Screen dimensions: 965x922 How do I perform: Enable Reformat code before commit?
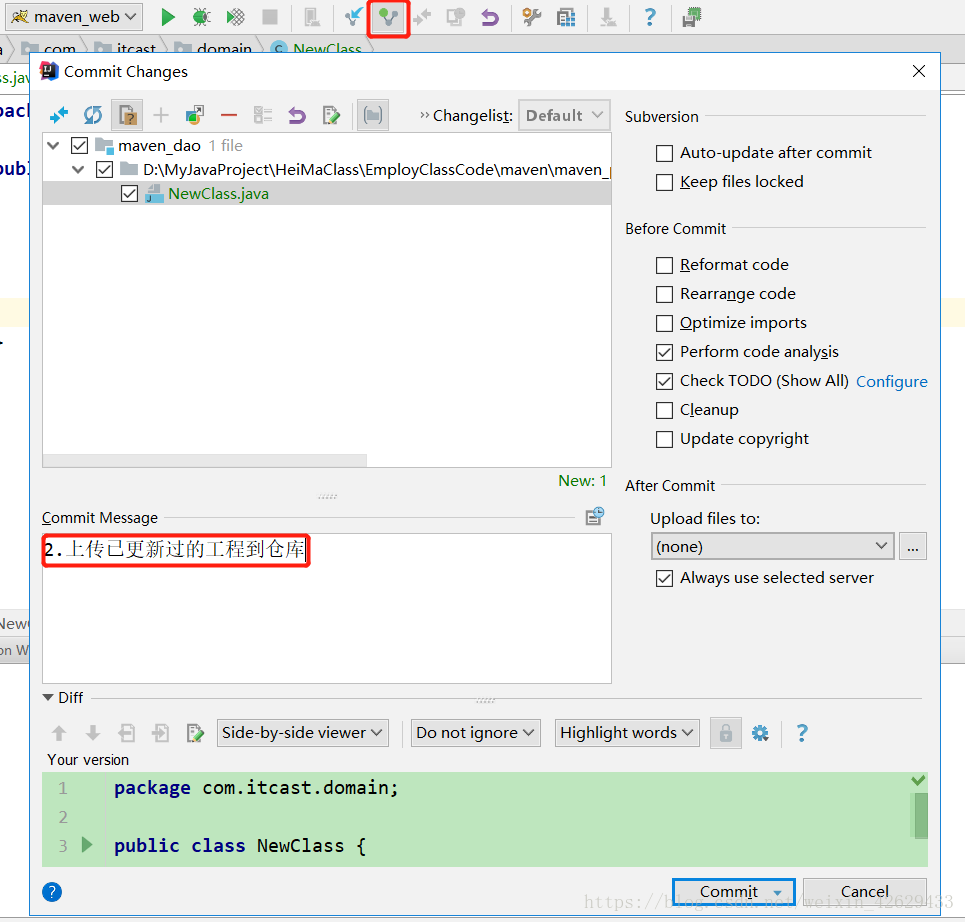click(664, 264)
